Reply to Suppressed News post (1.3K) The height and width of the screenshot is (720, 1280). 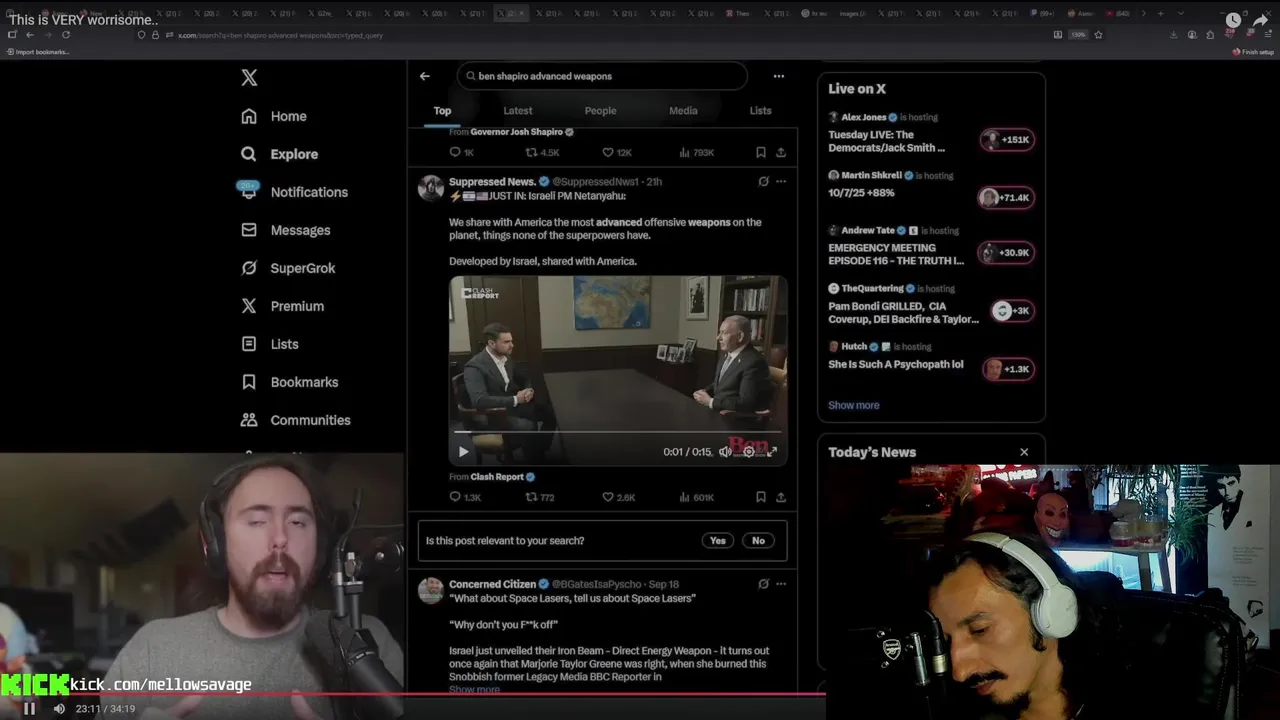[x=465, y=497]
